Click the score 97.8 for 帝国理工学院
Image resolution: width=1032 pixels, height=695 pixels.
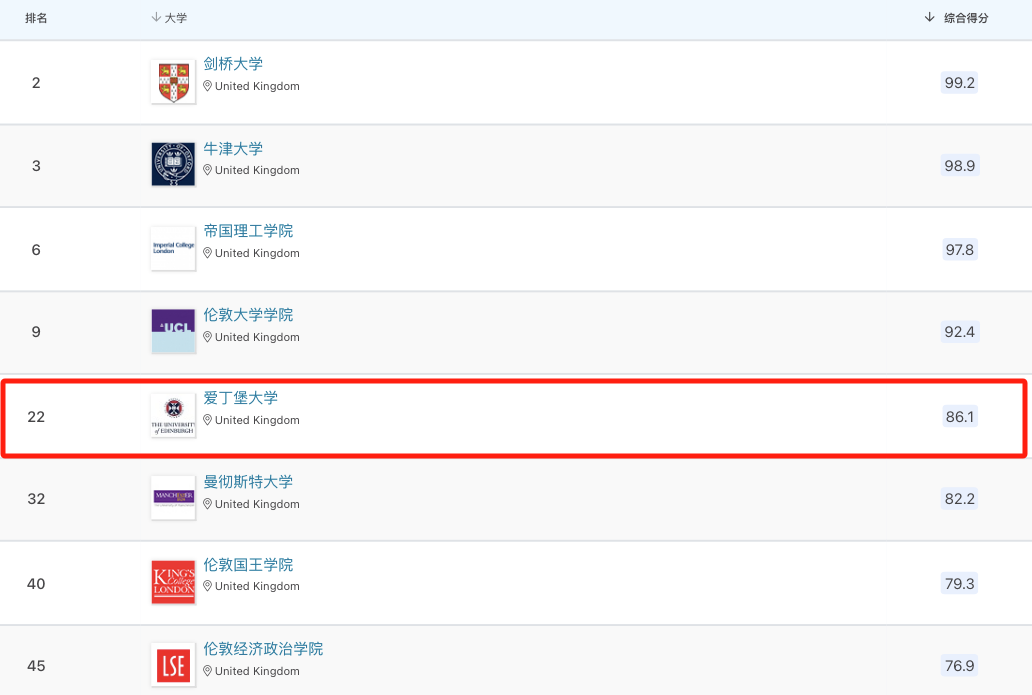click(960, 250)
